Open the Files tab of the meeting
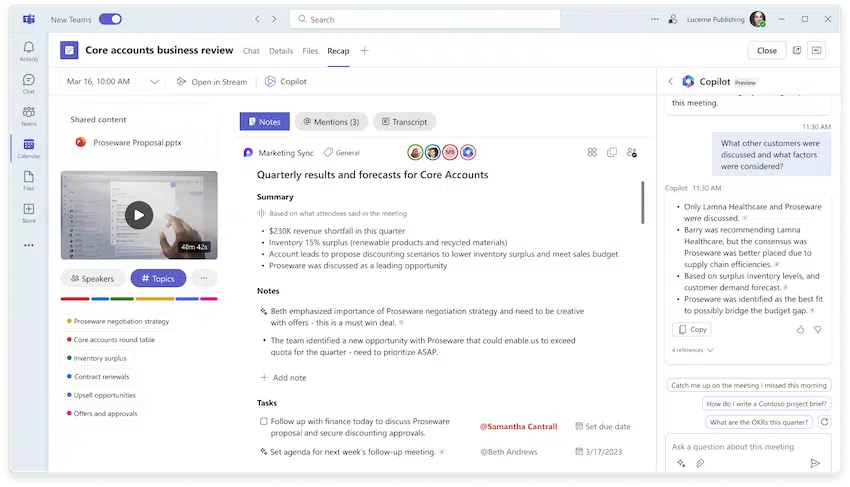The image size is (850, 487). pos(310,50)
